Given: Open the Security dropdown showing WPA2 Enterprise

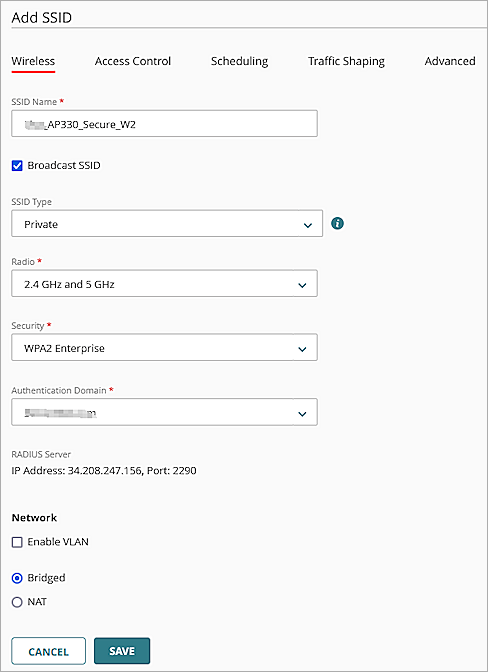Looking at the screenshot, I should click(165, 348).
